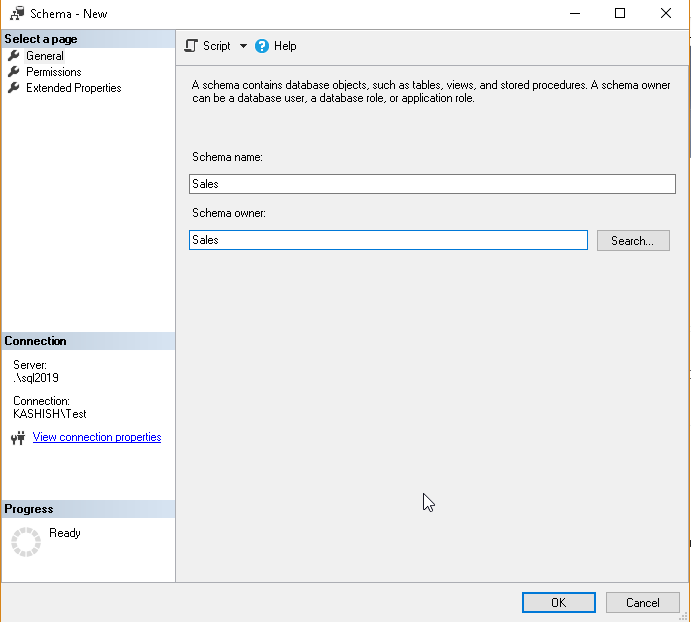Screen dimensions: 691x622
Task: Click the wrench icon beside General
Action: pyautogui.click(x=13, y=56)
